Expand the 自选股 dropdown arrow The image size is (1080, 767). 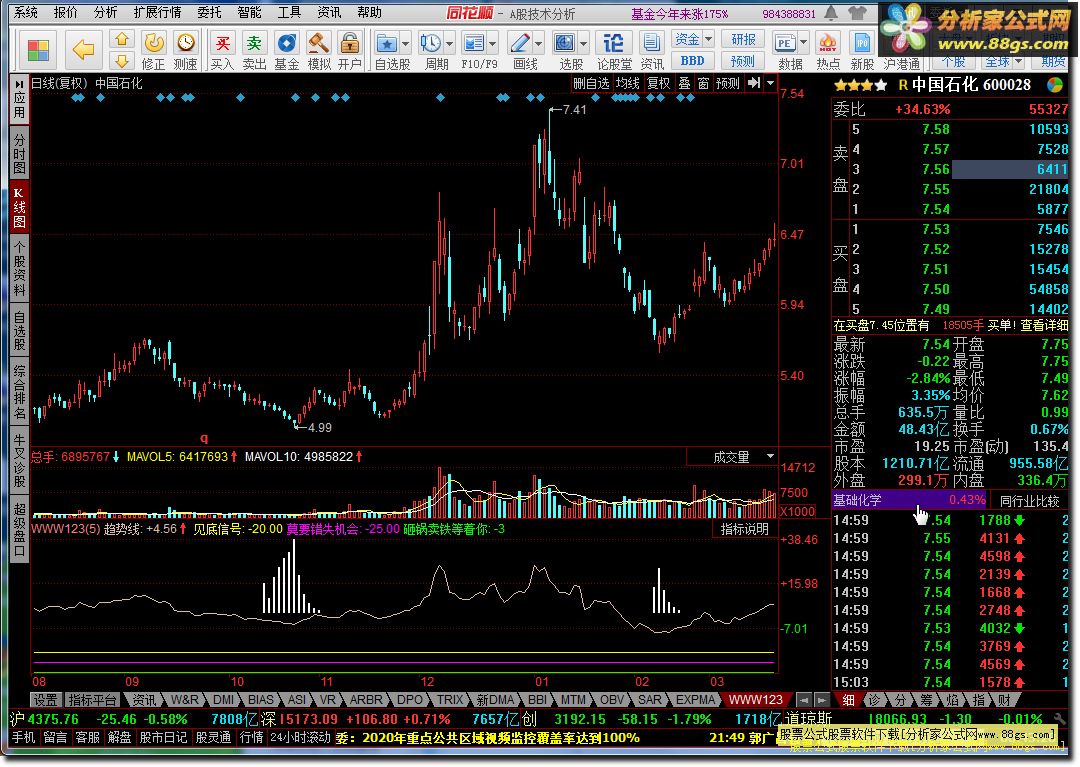404,44
